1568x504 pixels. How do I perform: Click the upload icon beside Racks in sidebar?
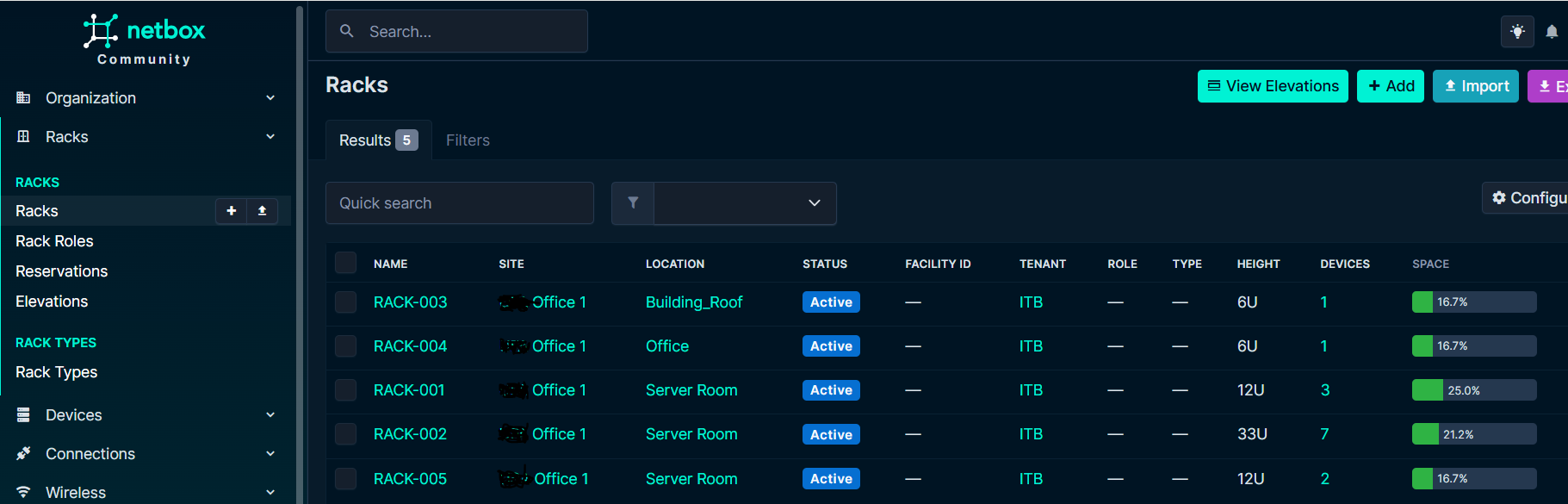pos(262,211)
